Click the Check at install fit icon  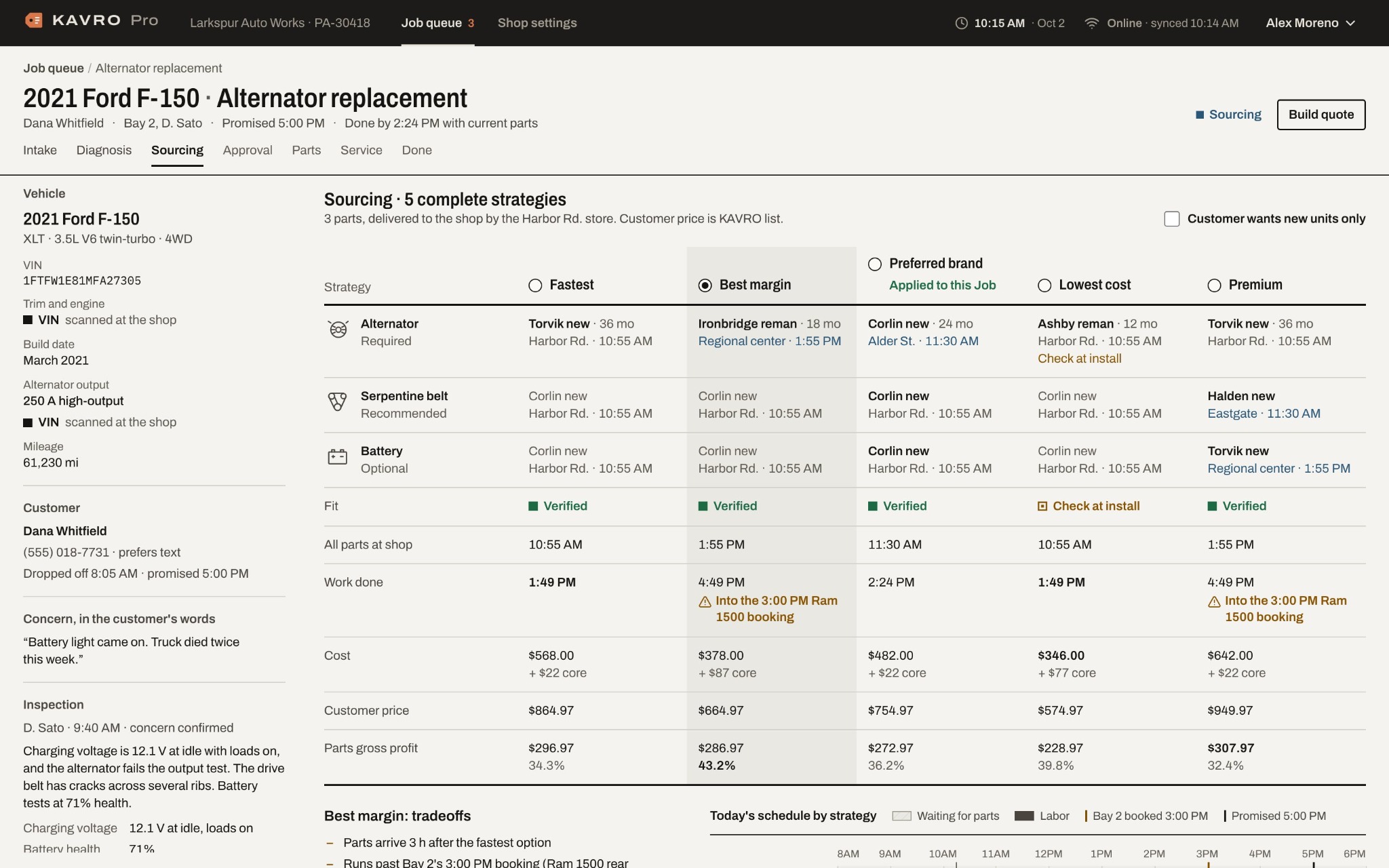point(1042,506)
